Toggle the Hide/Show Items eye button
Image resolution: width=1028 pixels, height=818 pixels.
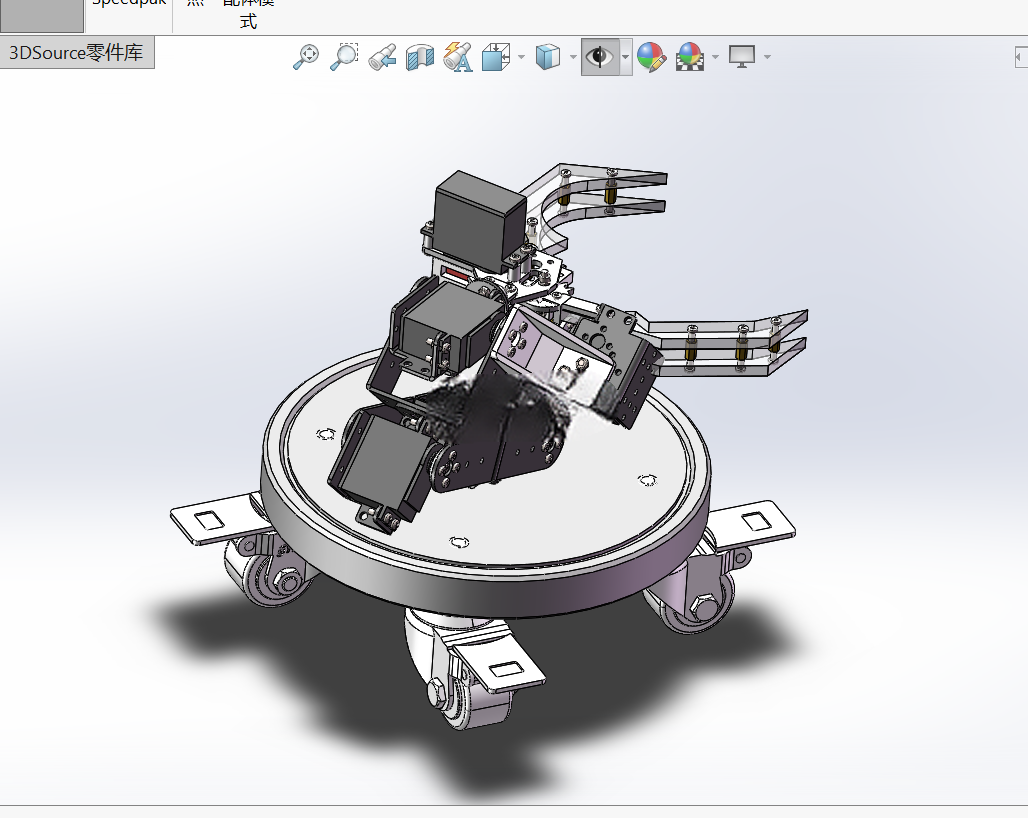pyautogui.click(x=600, y=57)
